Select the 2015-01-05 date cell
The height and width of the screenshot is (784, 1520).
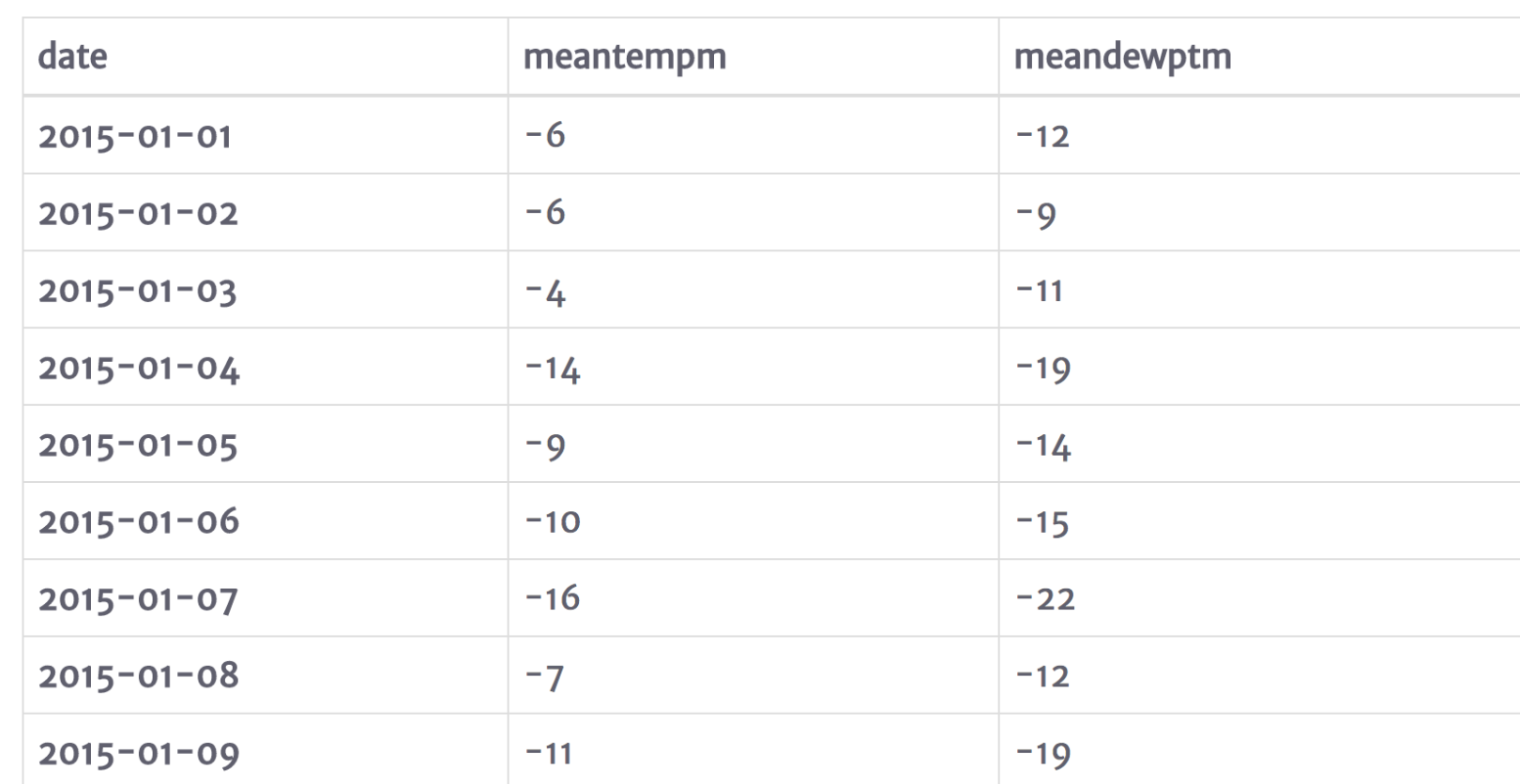tap(266, 445)
